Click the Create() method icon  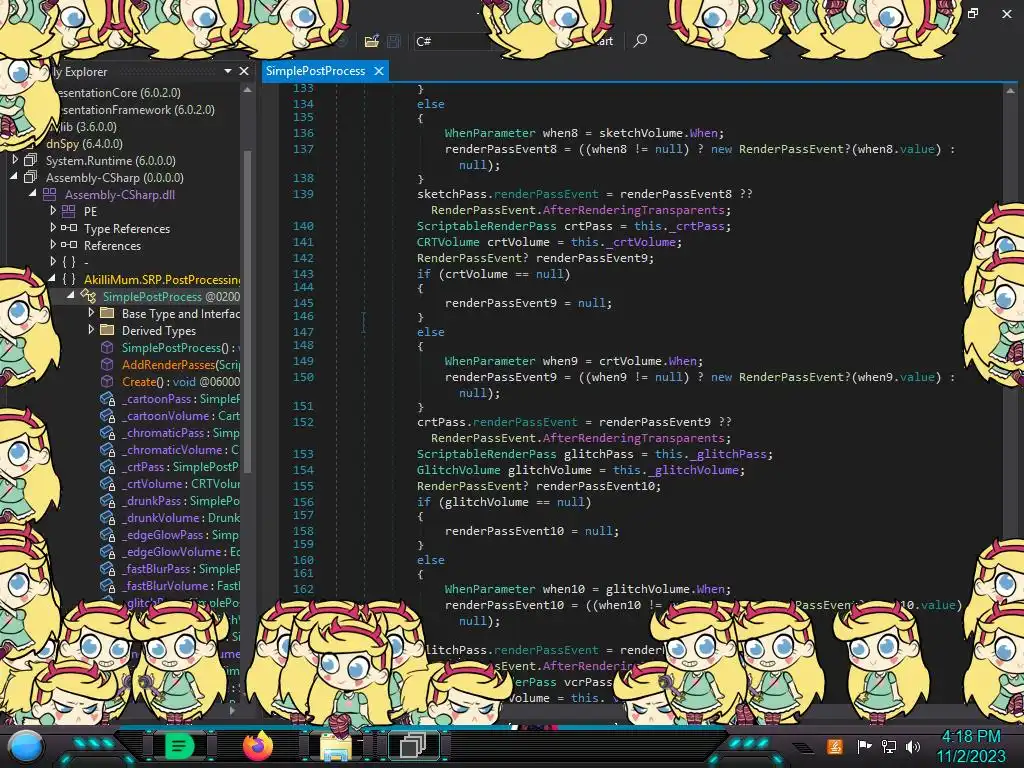click(x=107, y=381)
